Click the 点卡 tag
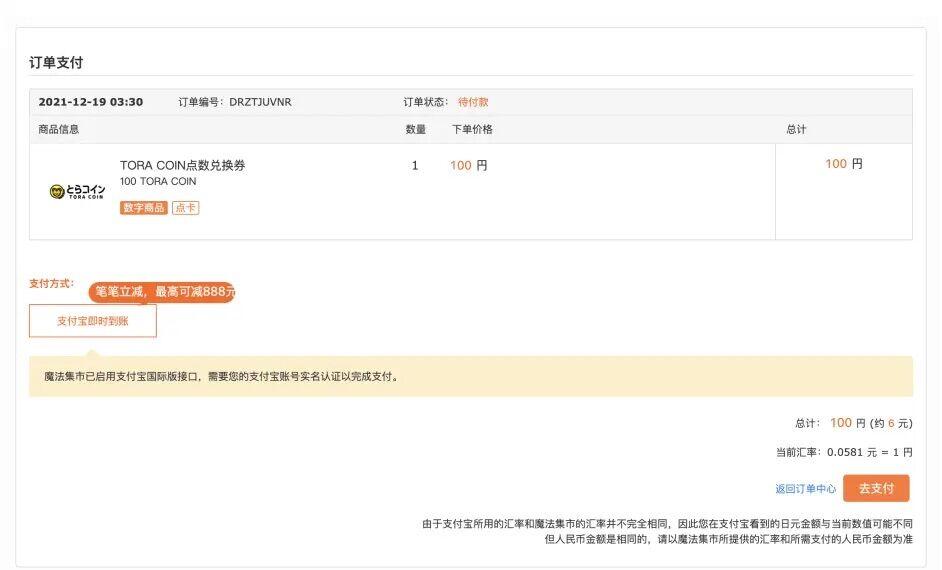The image size is (942, 570). (x=186, y=208)
